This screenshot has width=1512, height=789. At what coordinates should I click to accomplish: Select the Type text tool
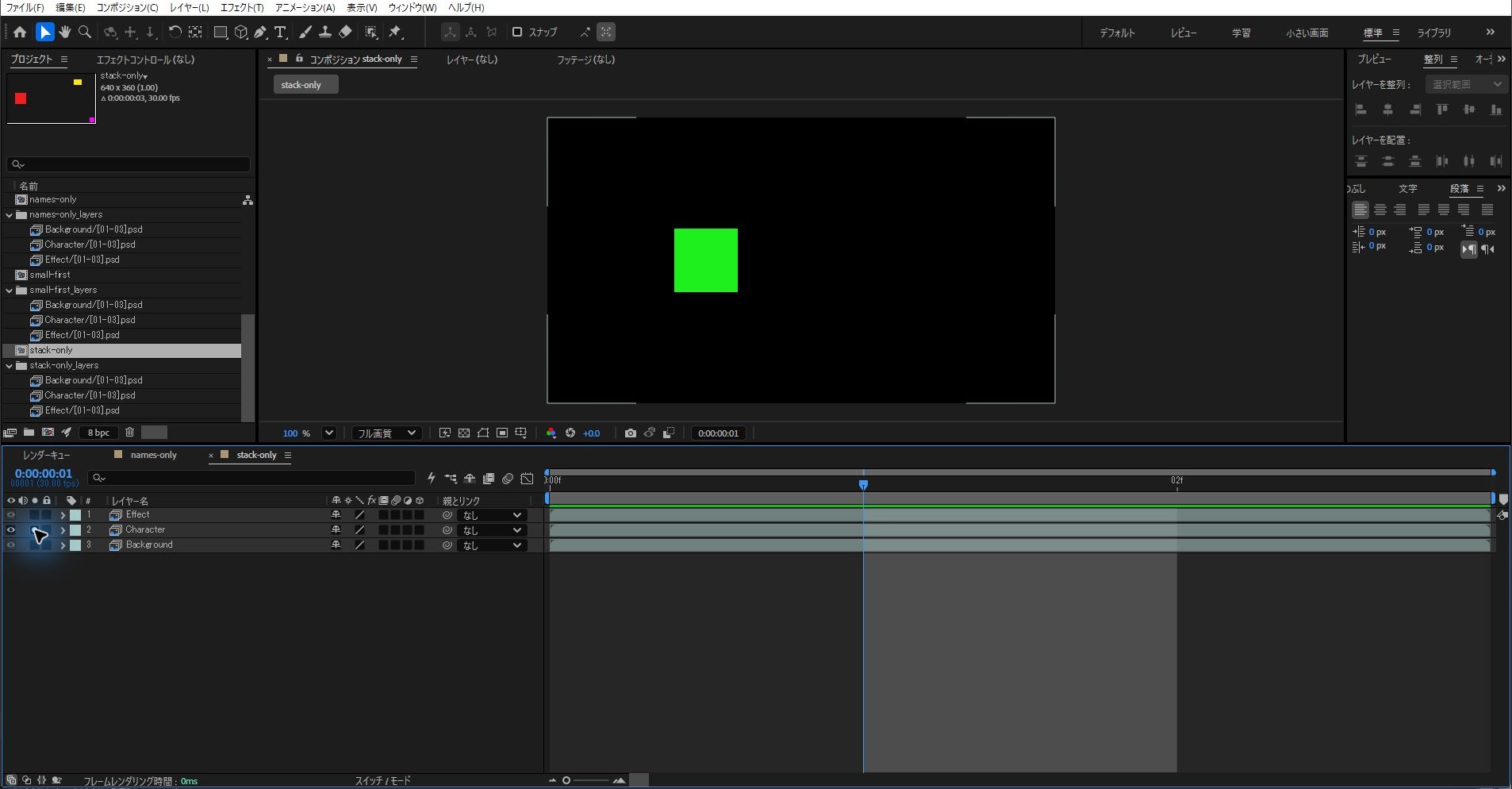coord(280,33)
